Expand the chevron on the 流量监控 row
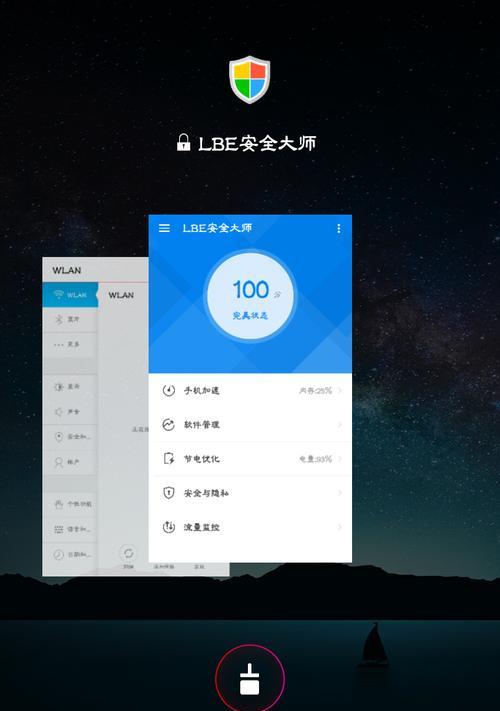 [x=340, y=527]
